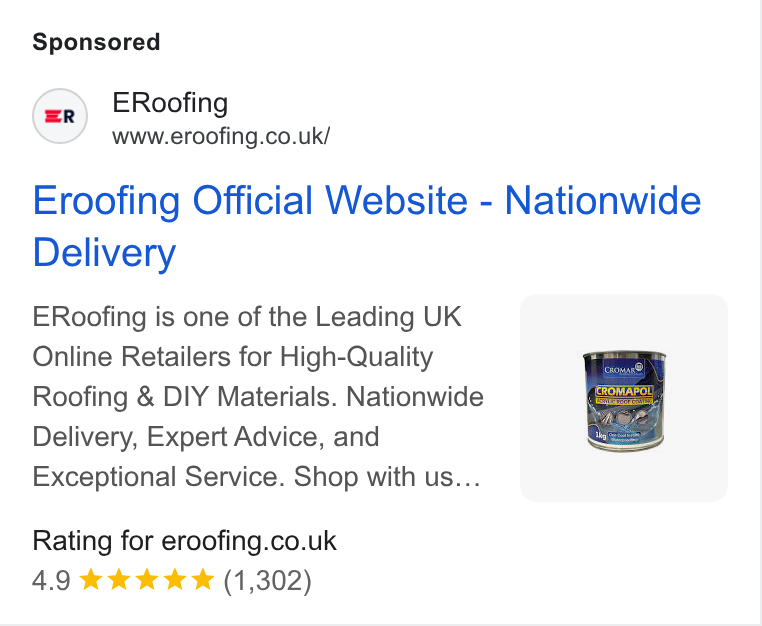Click the 'Online Retailers for High-Quality' line
The image size is (762, 626).
point(232,357)
